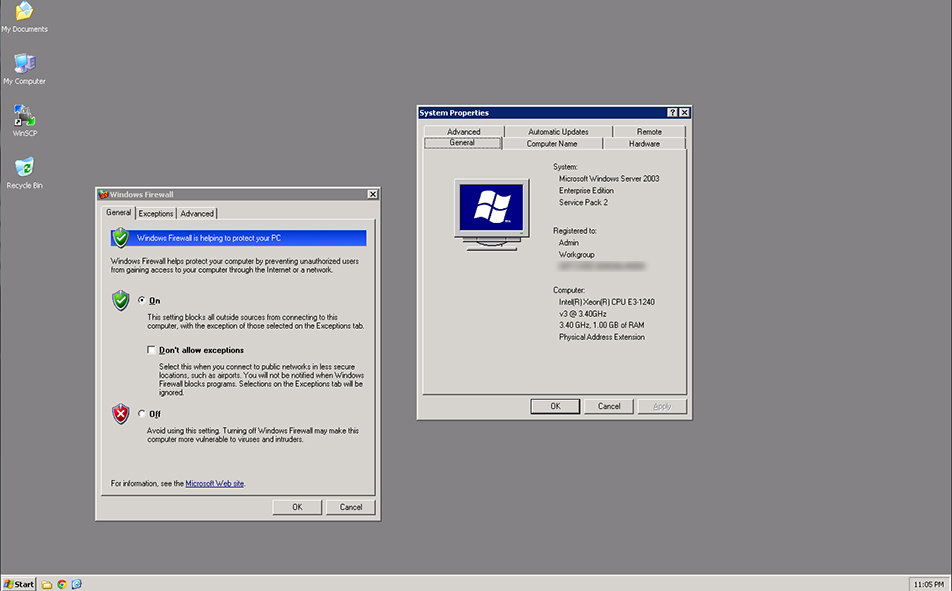Click red shield icon beside the Off option

coord(121,414)
